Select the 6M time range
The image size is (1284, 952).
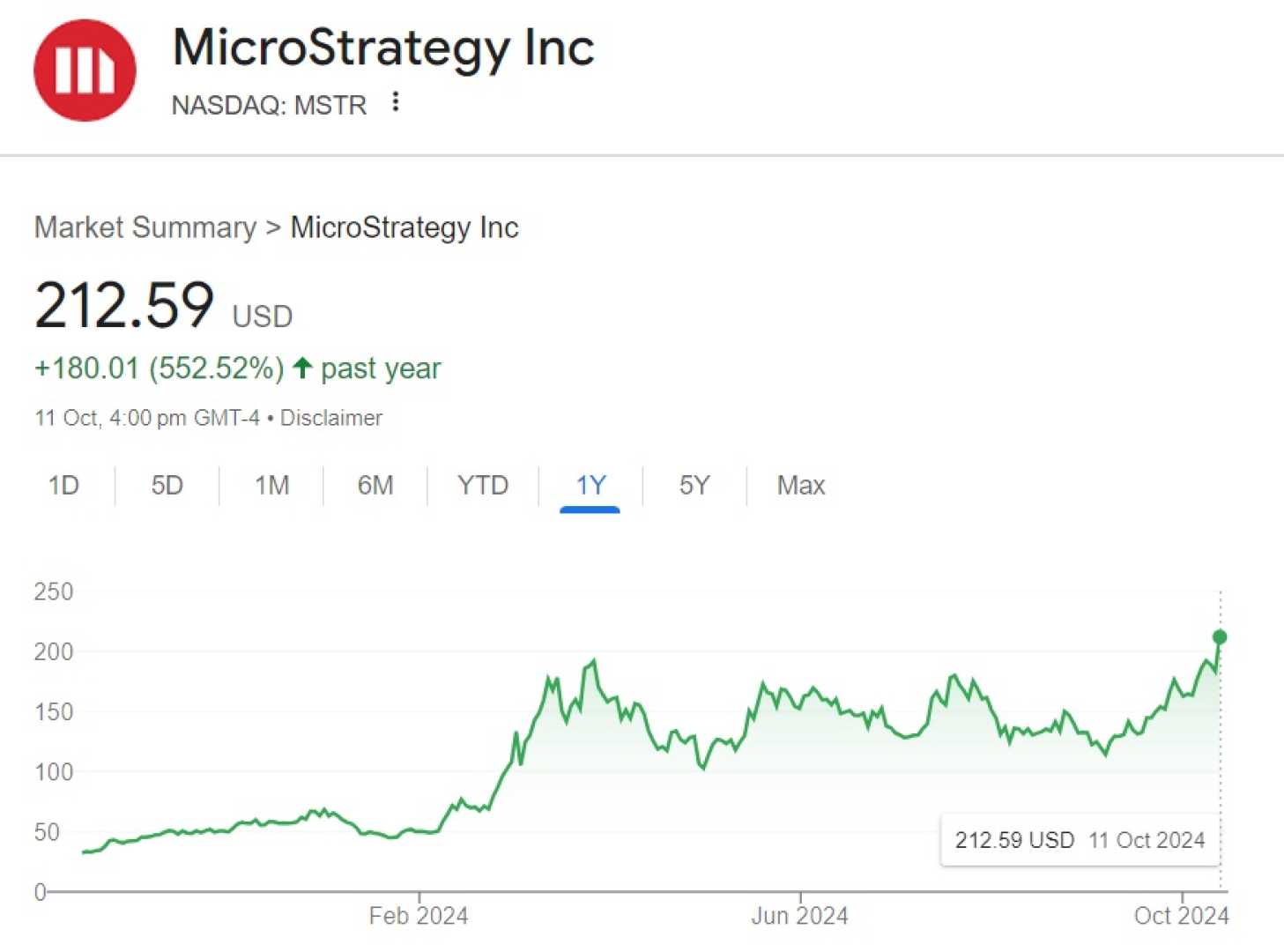tap(375, 486)
